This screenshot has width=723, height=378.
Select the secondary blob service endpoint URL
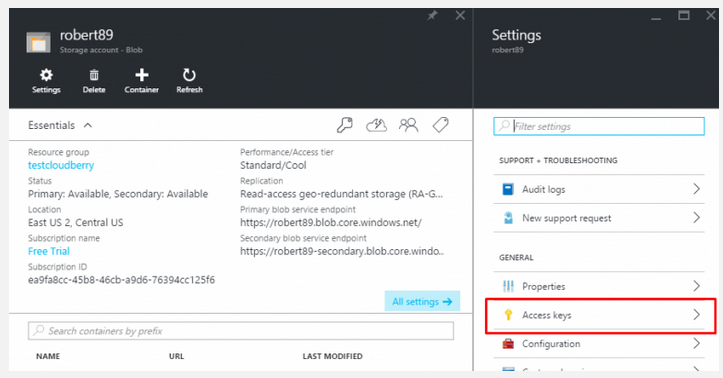click(x=342, y=251)
